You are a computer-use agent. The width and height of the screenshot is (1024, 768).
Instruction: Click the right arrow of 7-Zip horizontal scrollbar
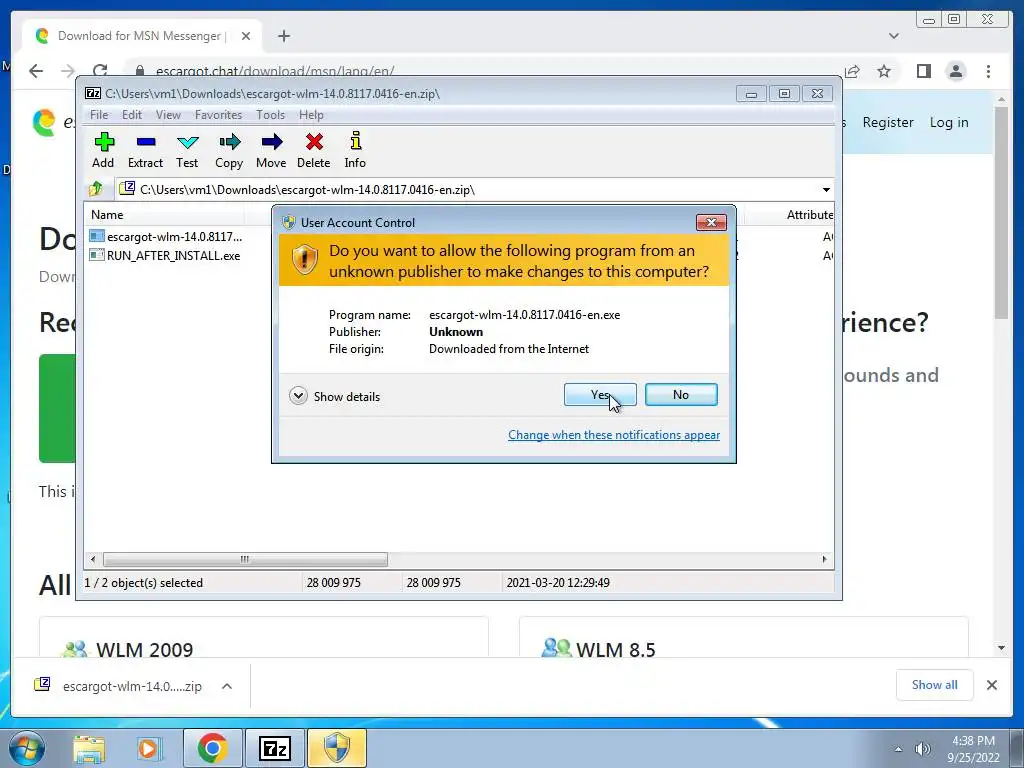(824, 559)
